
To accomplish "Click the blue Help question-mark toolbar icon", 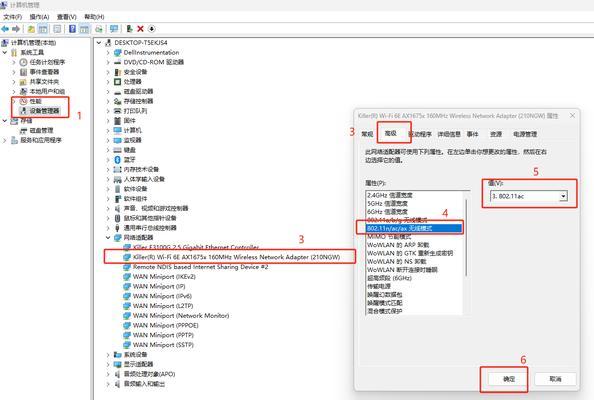I will pyautogui.click(x=72, y=29).
